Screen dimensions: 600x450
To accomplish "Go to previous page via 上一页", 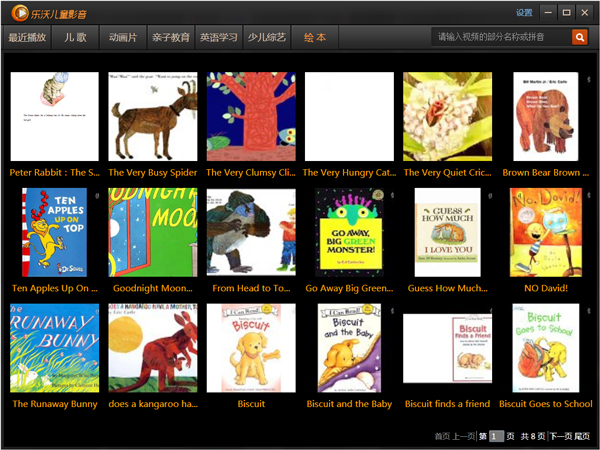I will pyautogui.click(x=464, y=436).
